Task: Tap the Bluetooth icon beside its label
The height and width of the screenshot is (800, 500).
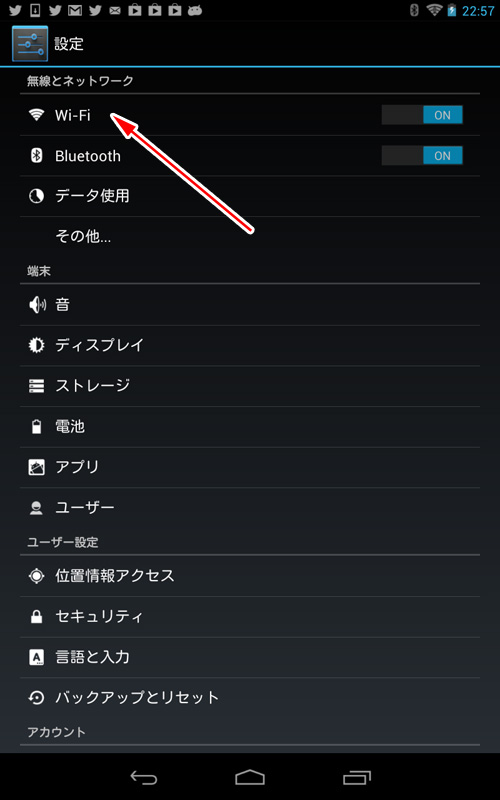Action: click(36, 156)
